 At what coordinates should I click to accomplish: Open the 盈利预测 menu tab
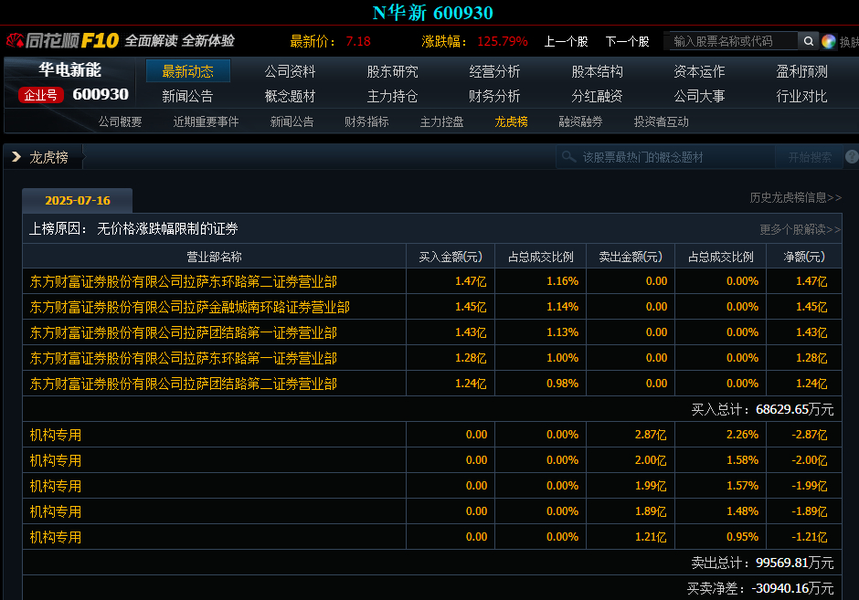[801, 72]
